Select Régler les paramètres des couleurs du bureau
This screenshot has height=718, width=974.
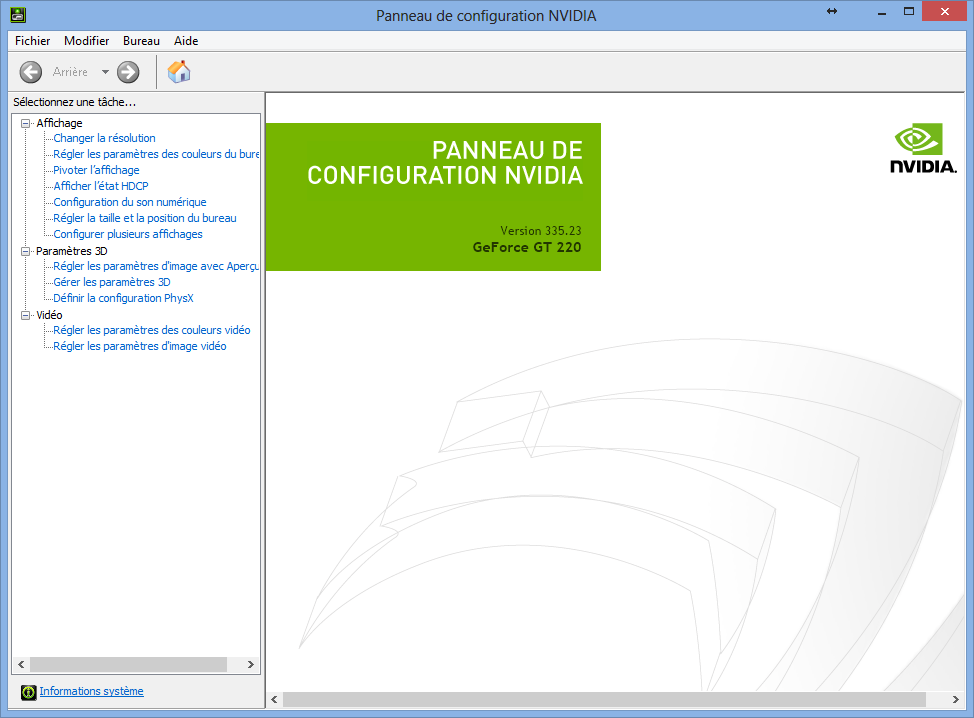[156, 154]
